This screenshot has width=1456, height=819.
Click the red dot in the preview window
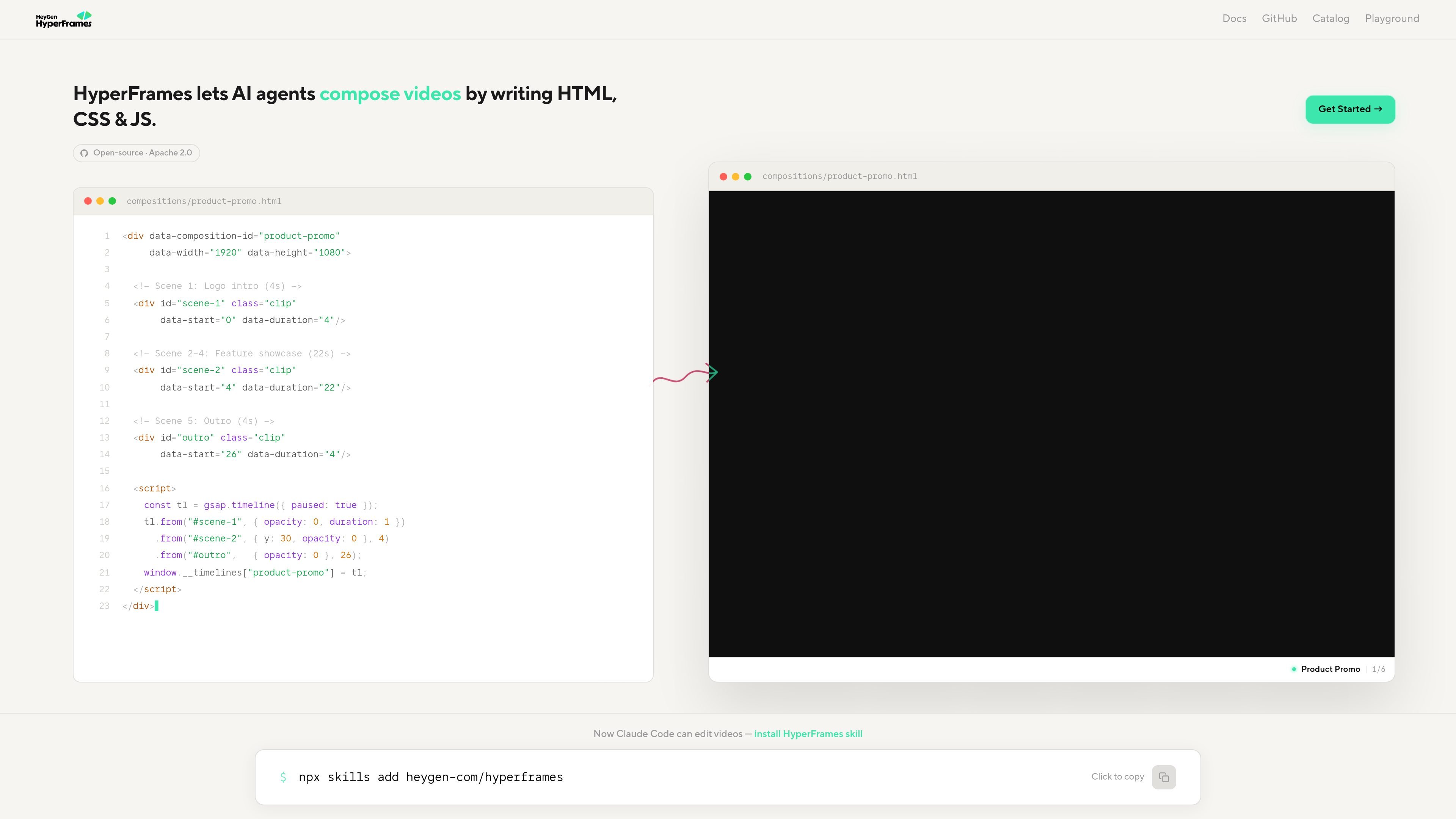(x=723, y=176)
